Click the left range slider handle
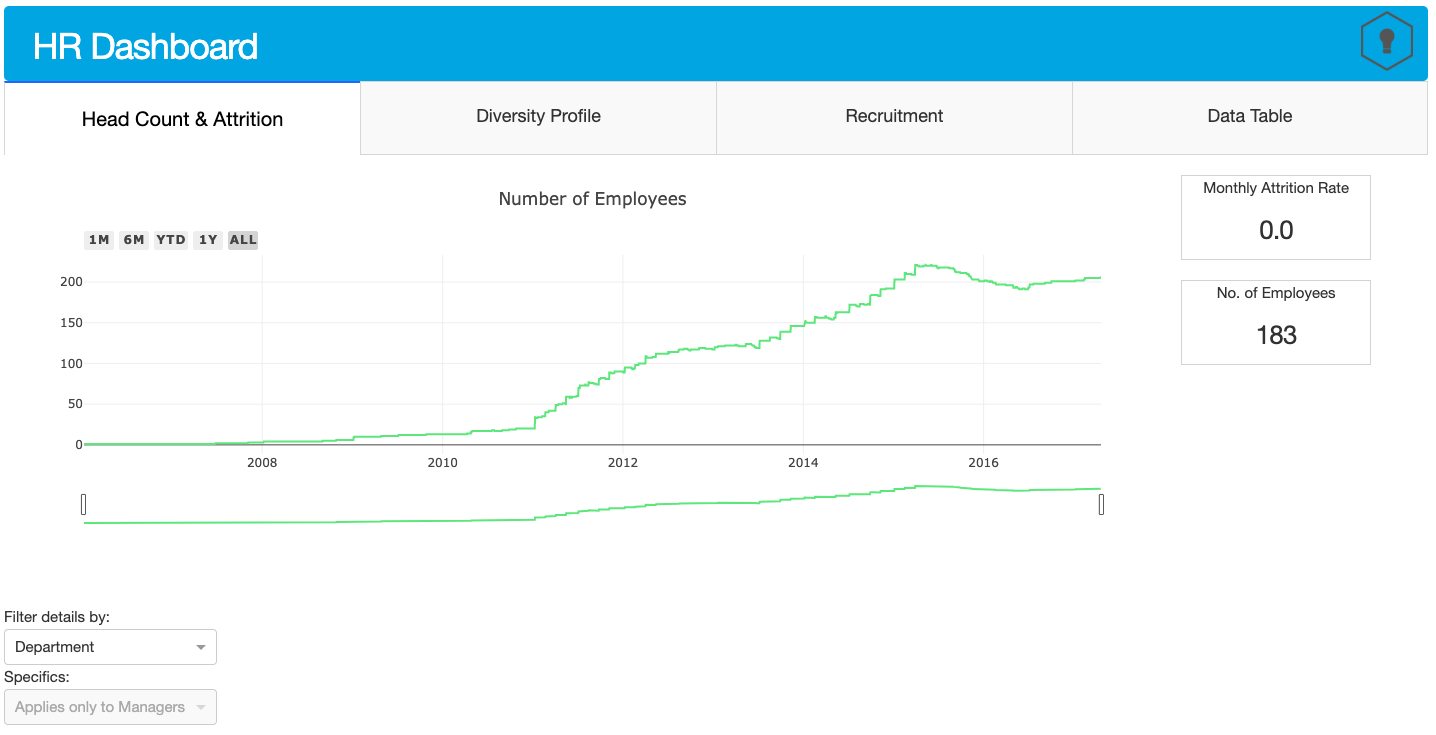The image size is (1436, 735). pos(84,504)
